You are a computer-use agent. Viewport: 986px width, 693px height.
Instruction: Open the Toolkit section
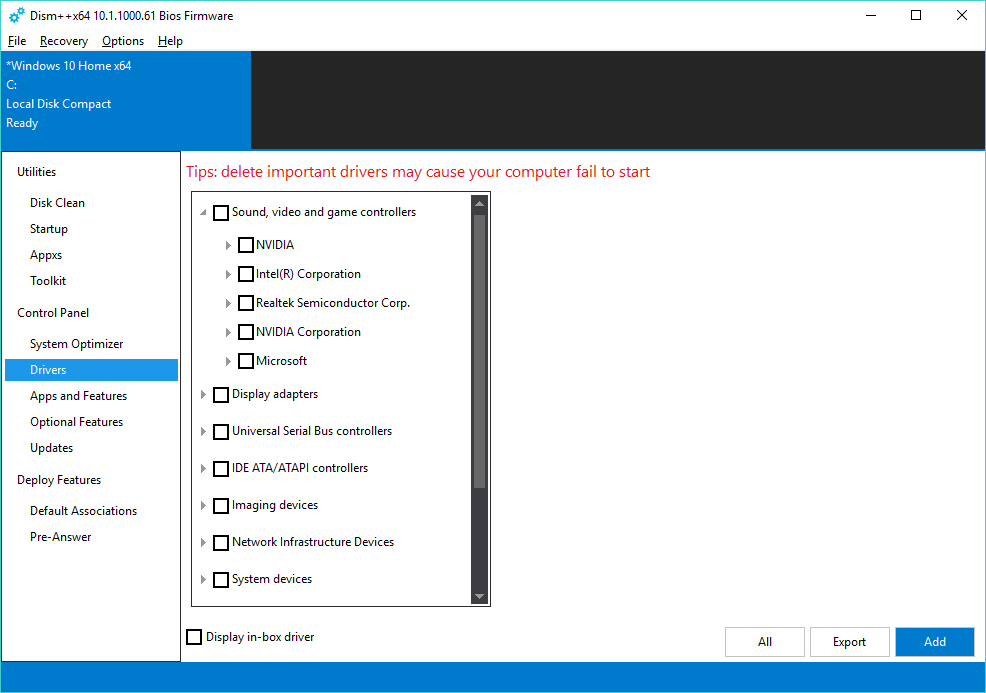click(x=48, y=280)
